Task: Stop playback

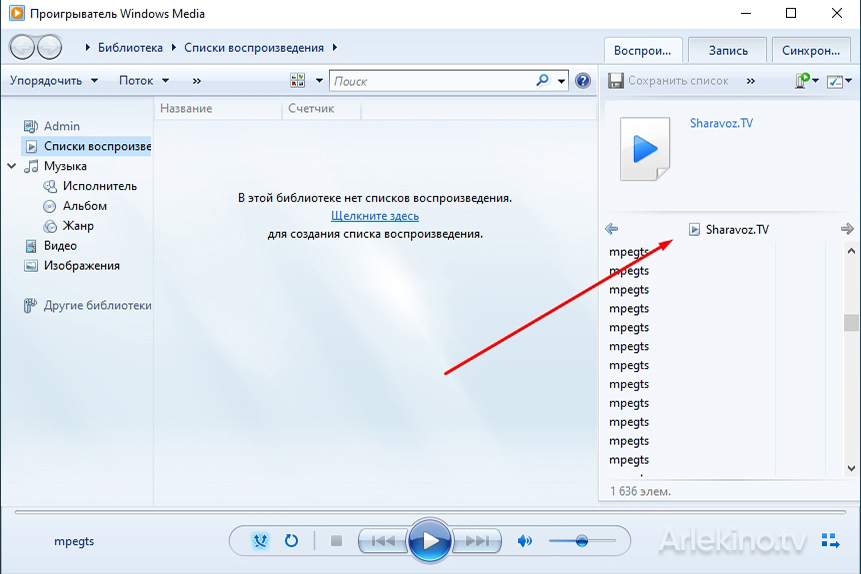Action: coord(337,541)
